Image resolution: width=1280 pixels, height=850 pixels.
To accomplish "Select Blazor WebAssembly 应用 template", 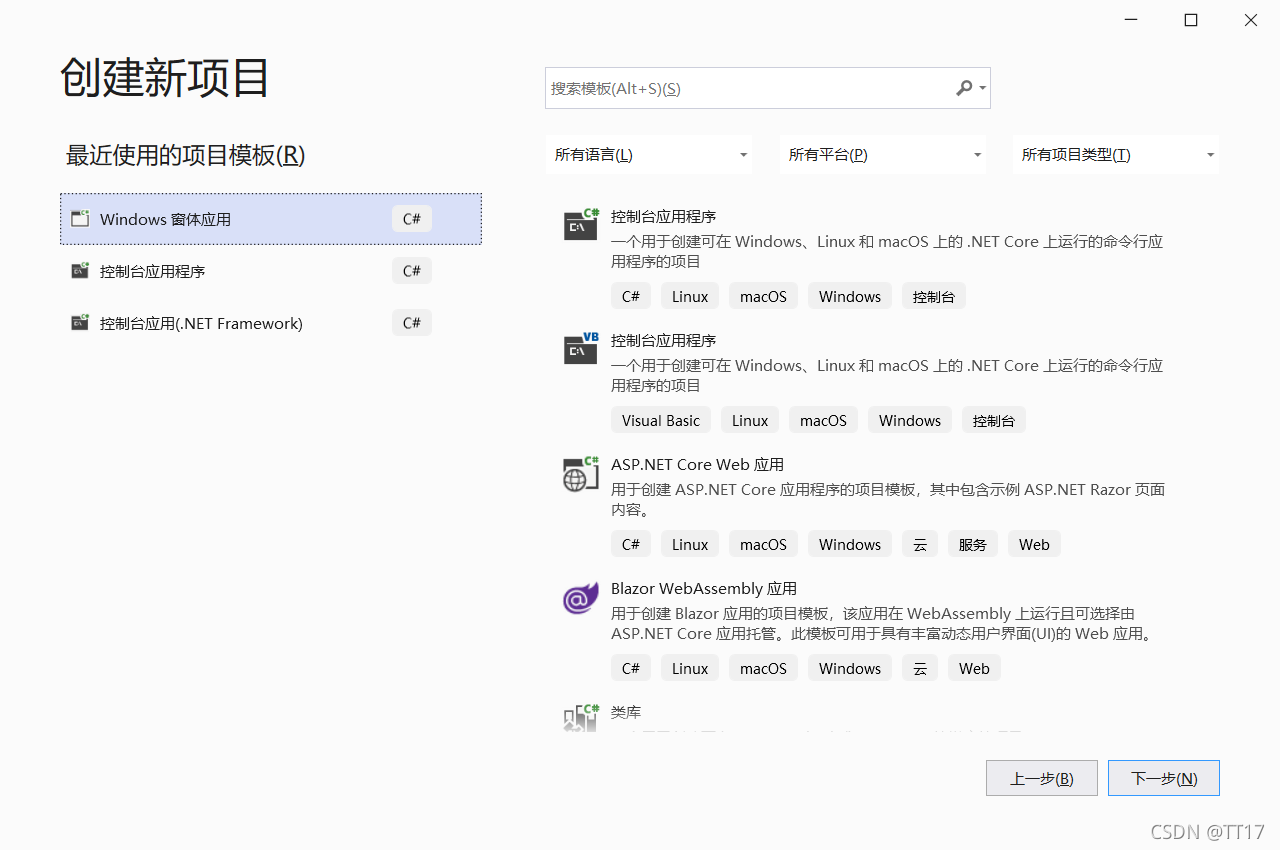I will (704, 588).
